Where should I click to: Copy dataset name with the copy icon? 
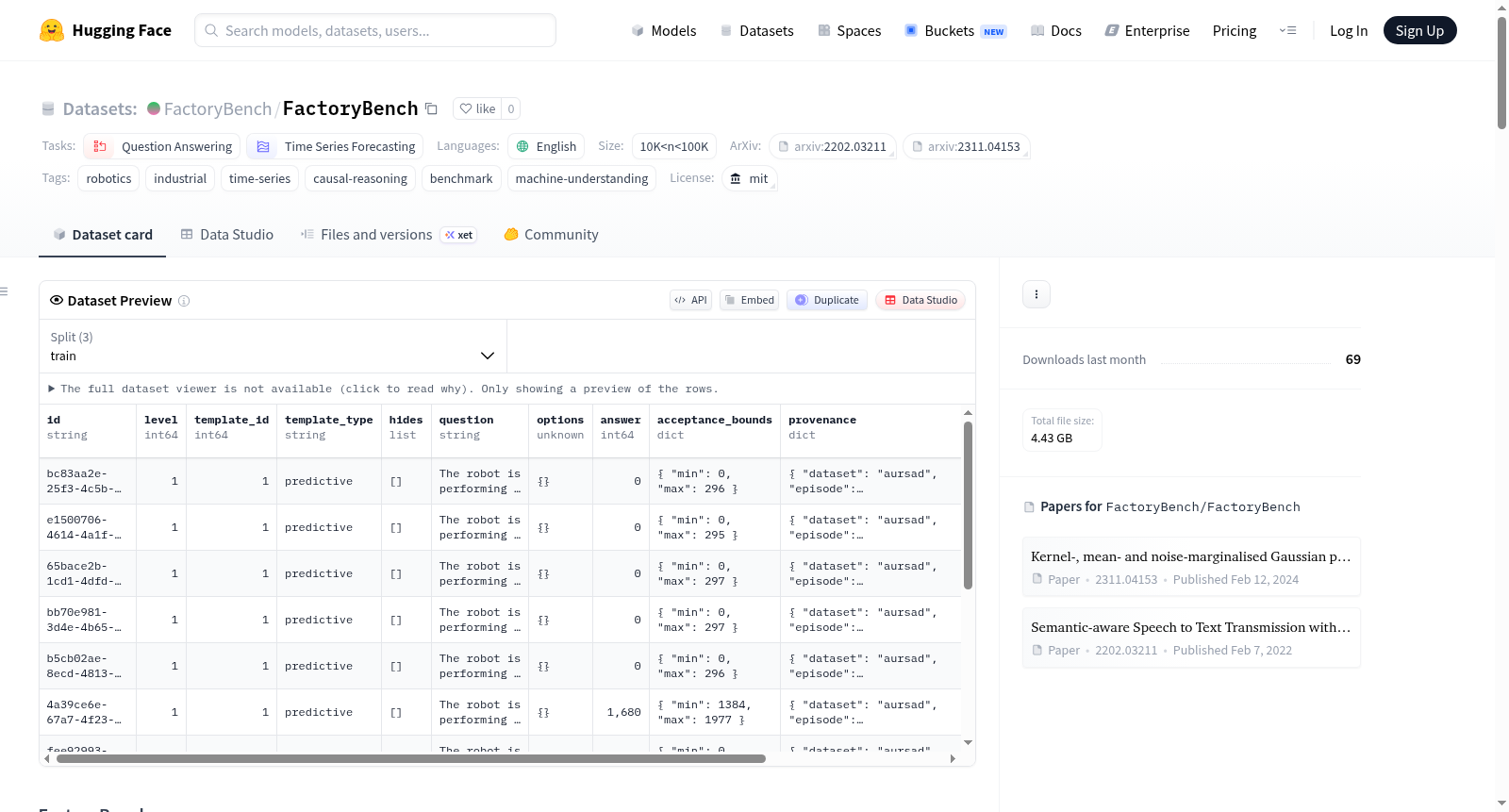coord(431,108)
